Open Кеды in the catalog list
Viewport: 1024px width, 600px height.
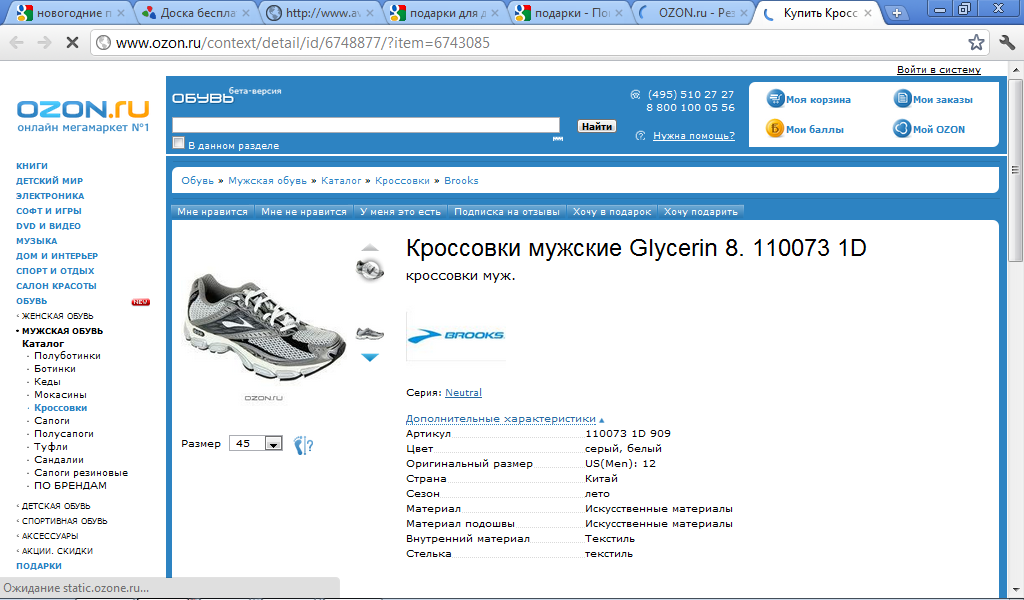[47, 382]
